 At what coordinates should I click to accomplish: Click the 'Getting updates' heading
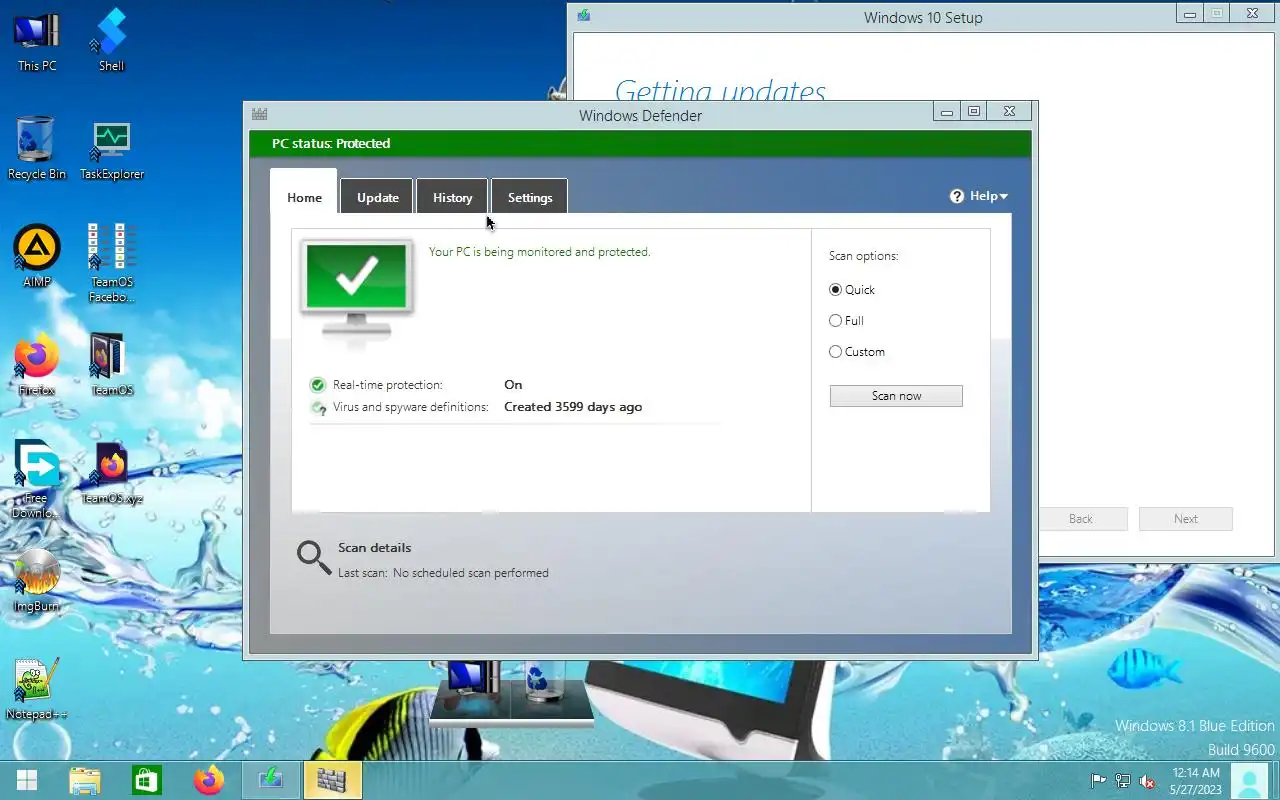(720, 92)
